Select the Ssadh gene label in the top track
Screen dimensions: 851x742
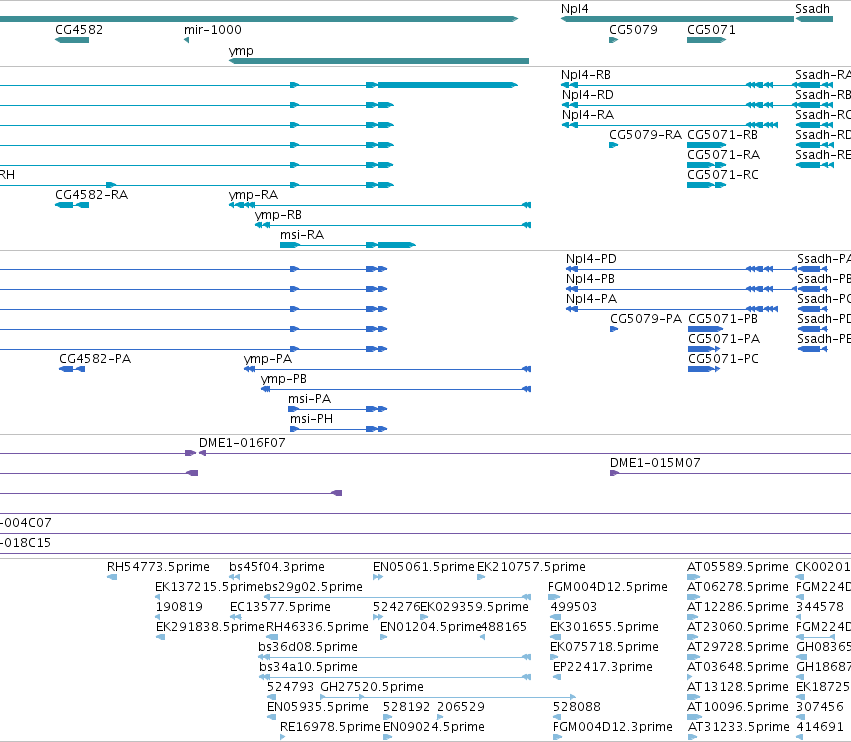812,9
